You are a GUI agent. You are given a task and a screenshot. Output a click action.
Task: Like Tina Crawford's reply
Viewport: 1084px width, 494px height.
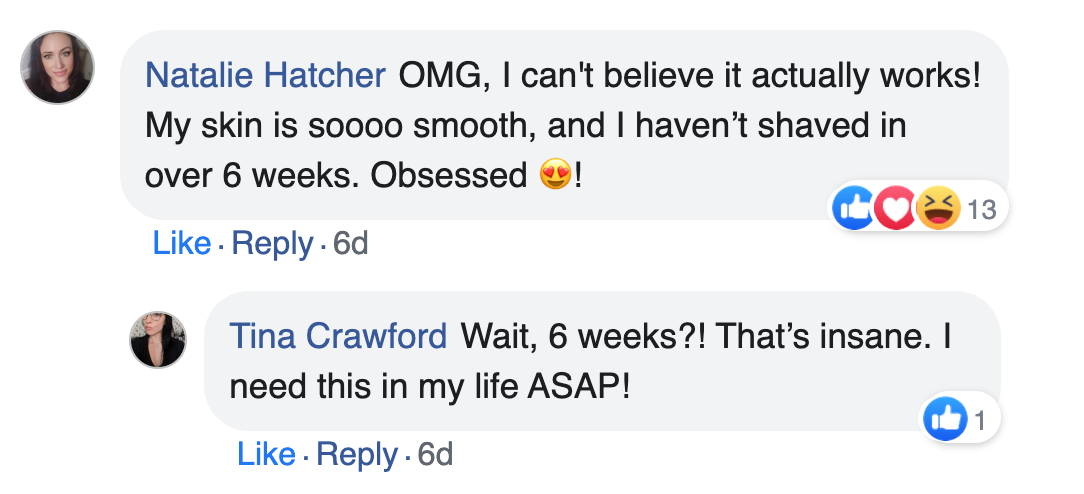coord(266,455)
